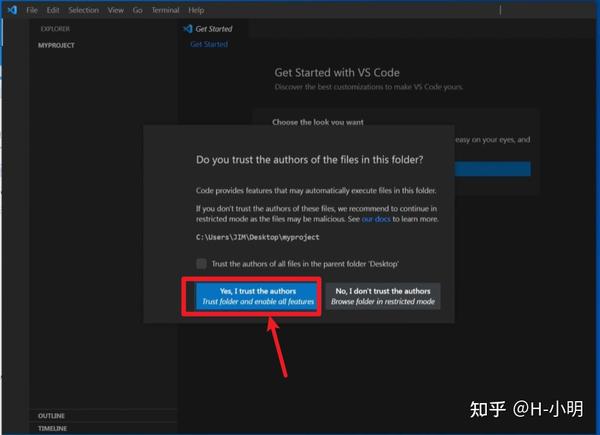Viewport: 600px width, 435px height.
Task: Open the Edit menu
Action: pos(53,10)
